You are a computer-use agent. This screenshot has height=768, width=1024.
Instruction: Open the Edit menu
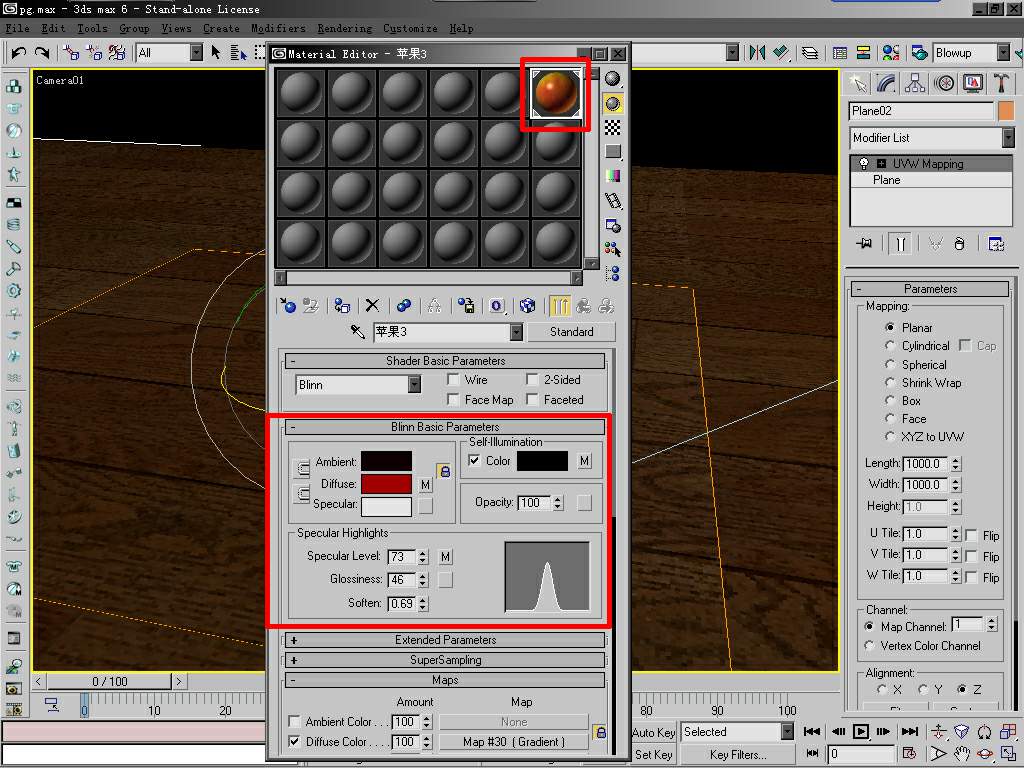coord(54,28)
